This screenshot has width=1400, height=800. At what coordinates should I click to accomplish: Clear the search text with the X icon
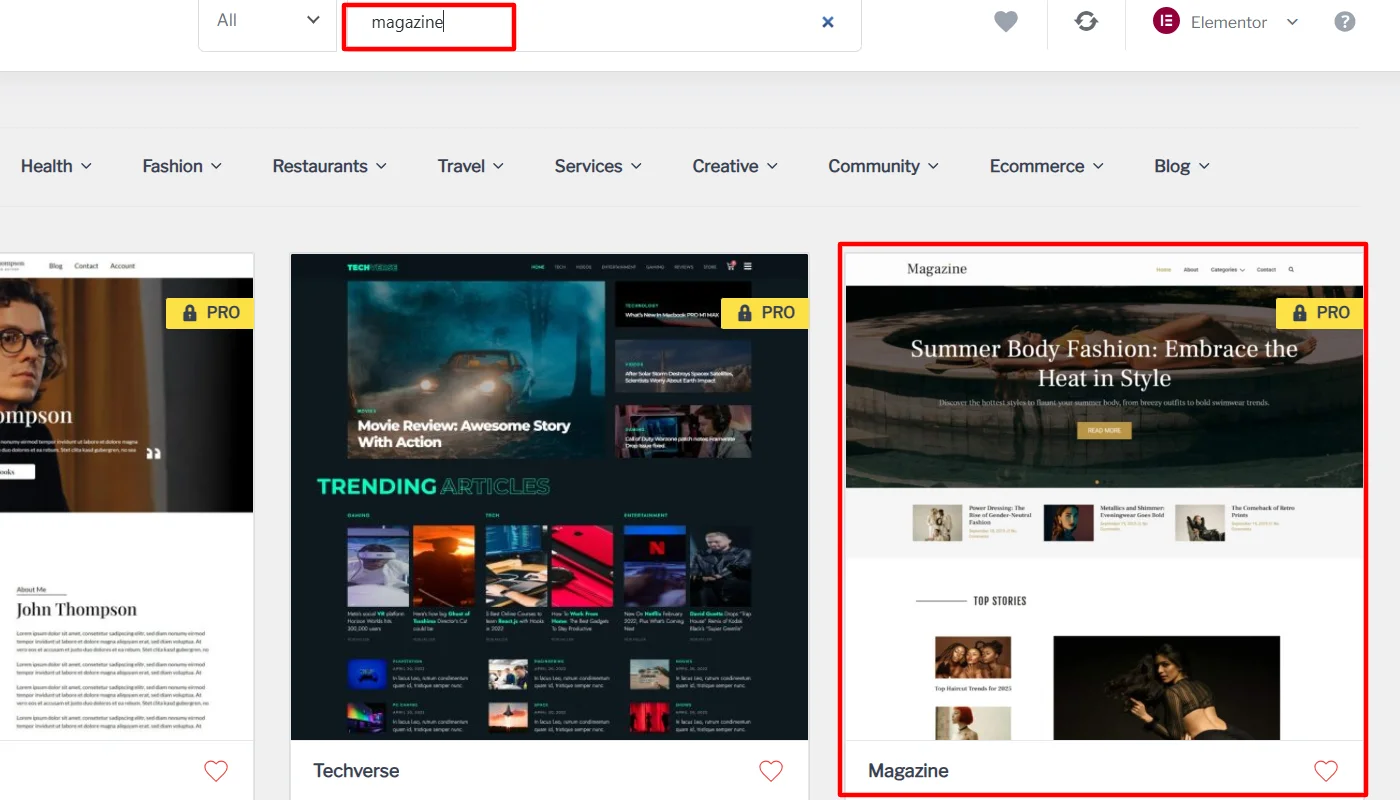click(828, 22)
